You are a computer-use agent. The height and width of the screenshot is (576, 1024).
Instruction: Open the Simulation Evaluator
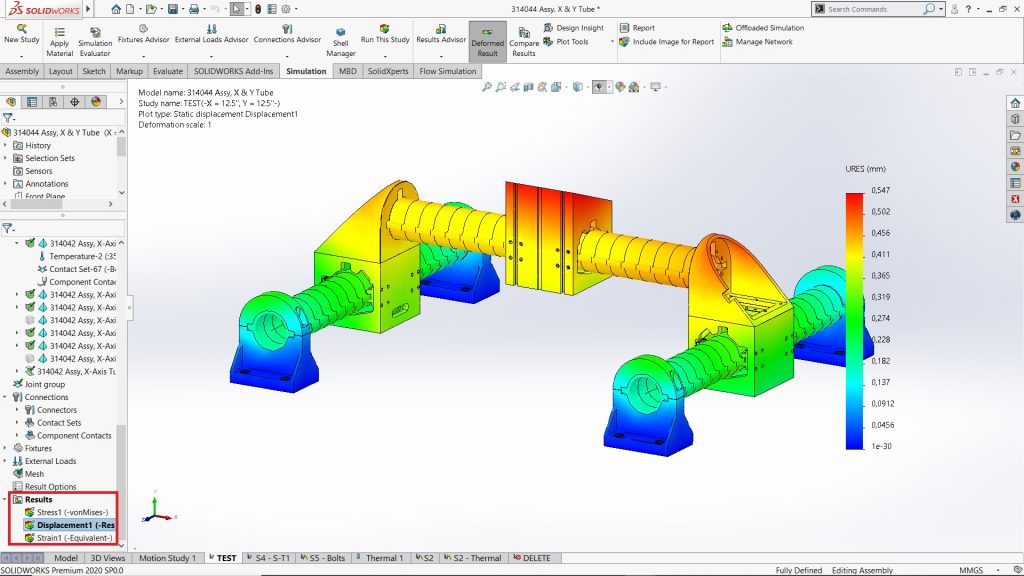pyautogui.click(x=95, y=31)
